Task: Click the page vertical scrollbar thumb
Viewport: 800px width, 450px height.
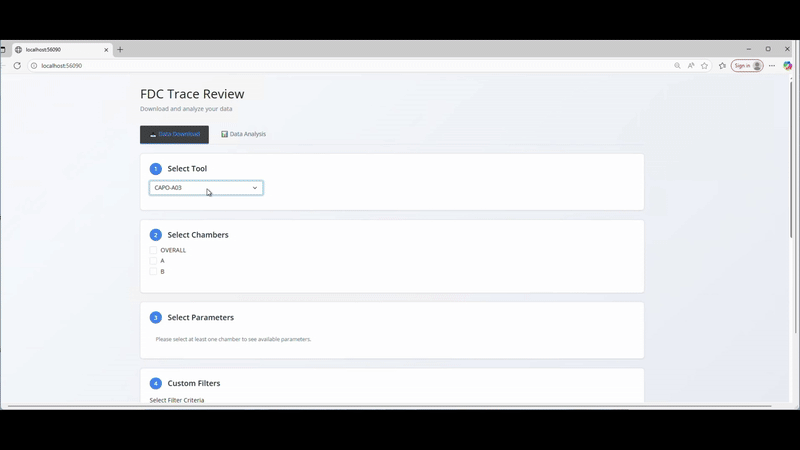Action: (792, 158)
